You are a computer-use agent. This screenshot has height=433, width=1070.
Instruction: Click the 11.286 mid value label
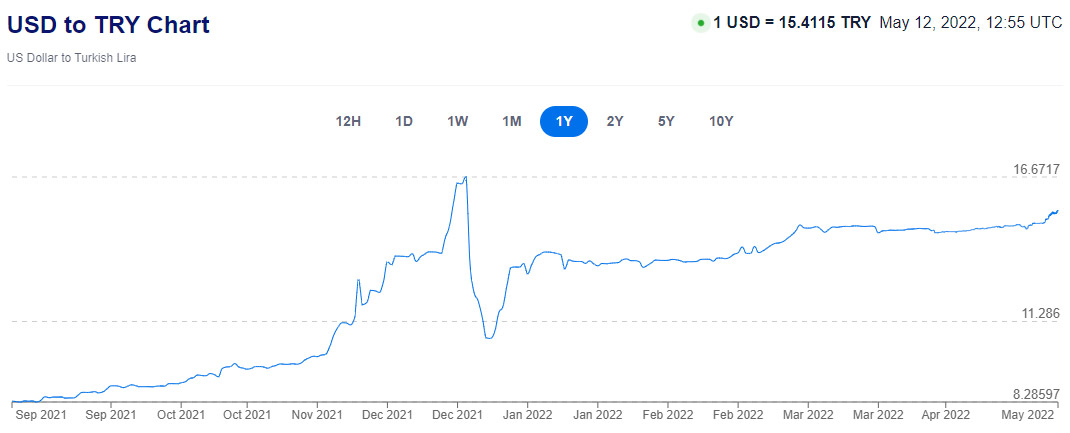point(1041,314)
